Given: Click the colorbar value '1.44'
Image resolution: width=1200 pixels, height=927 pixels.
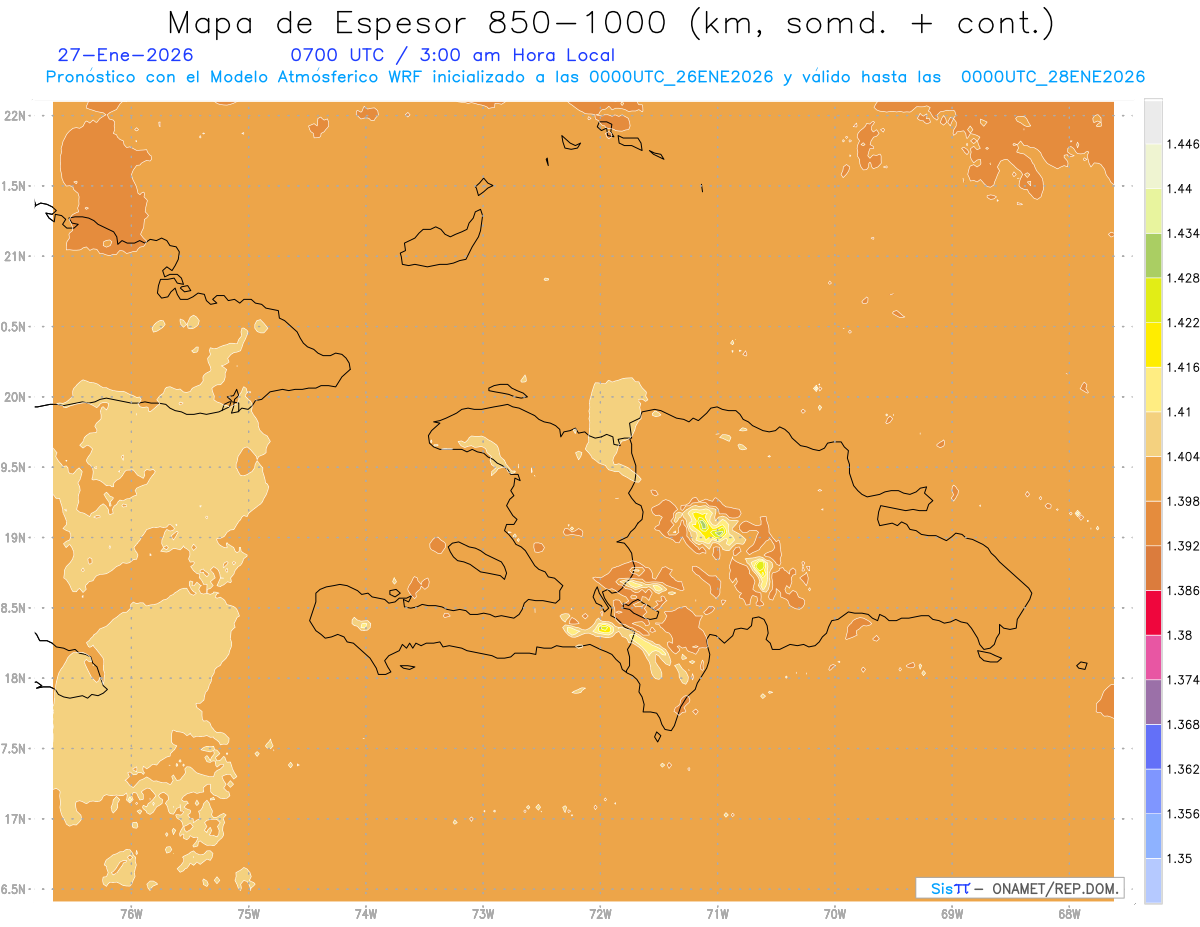Looking at the screenshot, I should tap(1178, 189).
